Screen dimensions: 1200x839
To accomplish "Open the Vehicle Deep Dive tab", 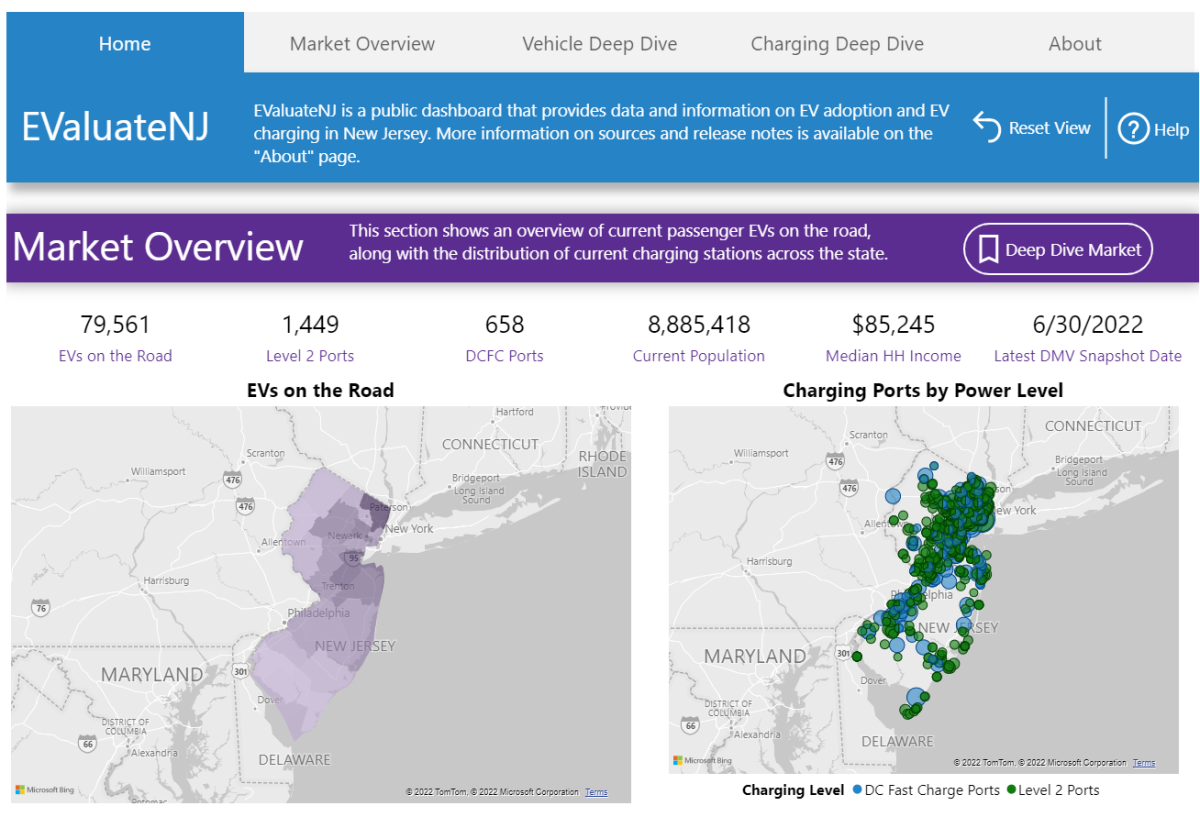I will [600, 44].
